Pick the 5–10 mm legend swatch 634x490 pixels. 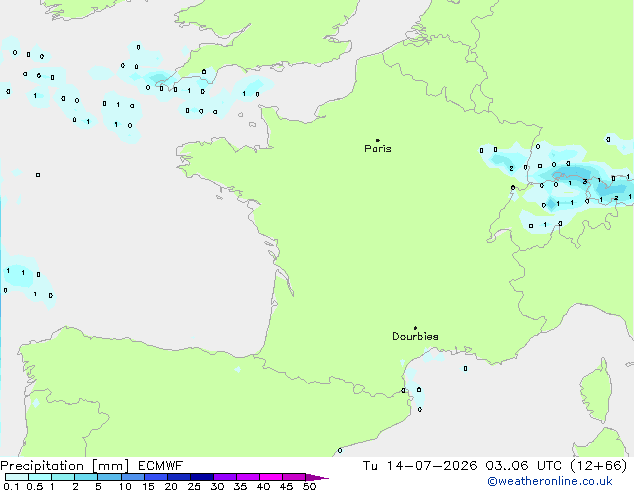tap(109, 477)
